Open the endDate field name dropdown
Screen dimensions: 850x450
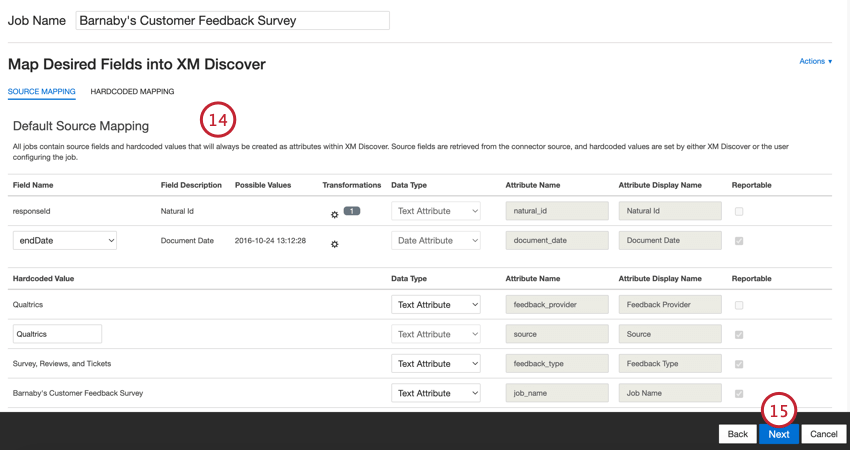click(65, 241)
